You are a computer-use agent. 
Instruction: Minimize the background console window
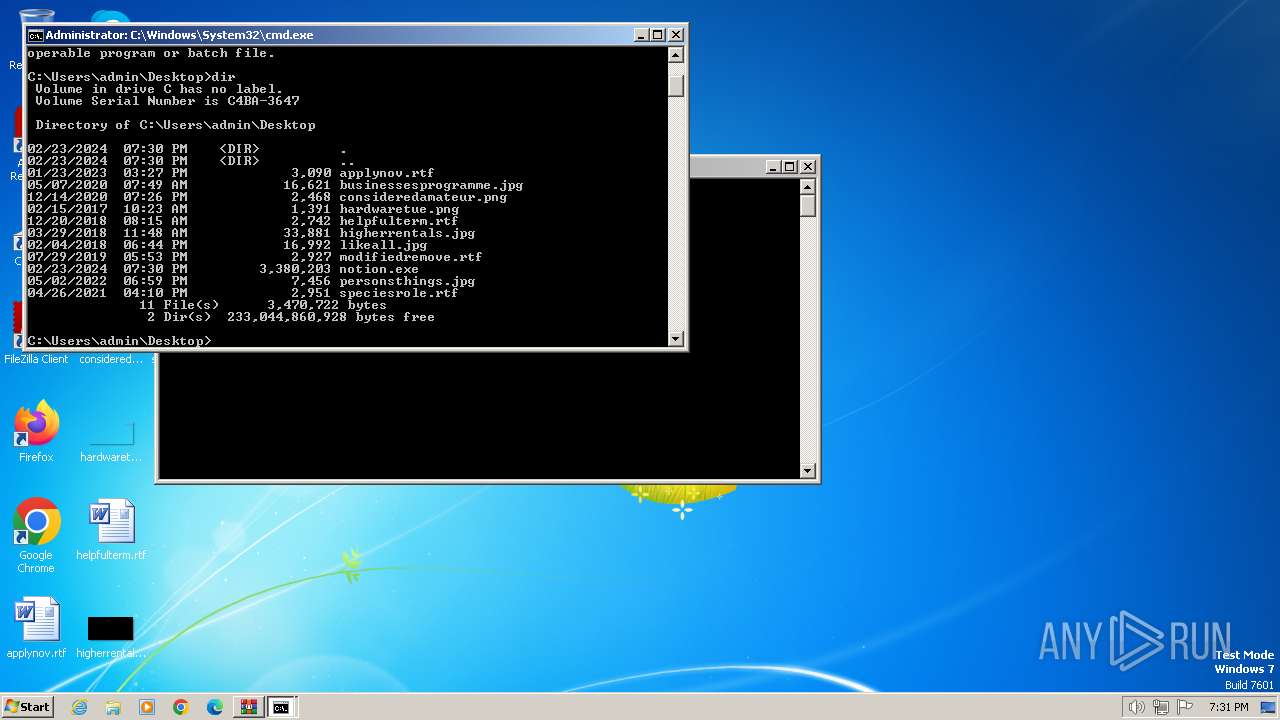pyautogui.click(x=773, y=167)
